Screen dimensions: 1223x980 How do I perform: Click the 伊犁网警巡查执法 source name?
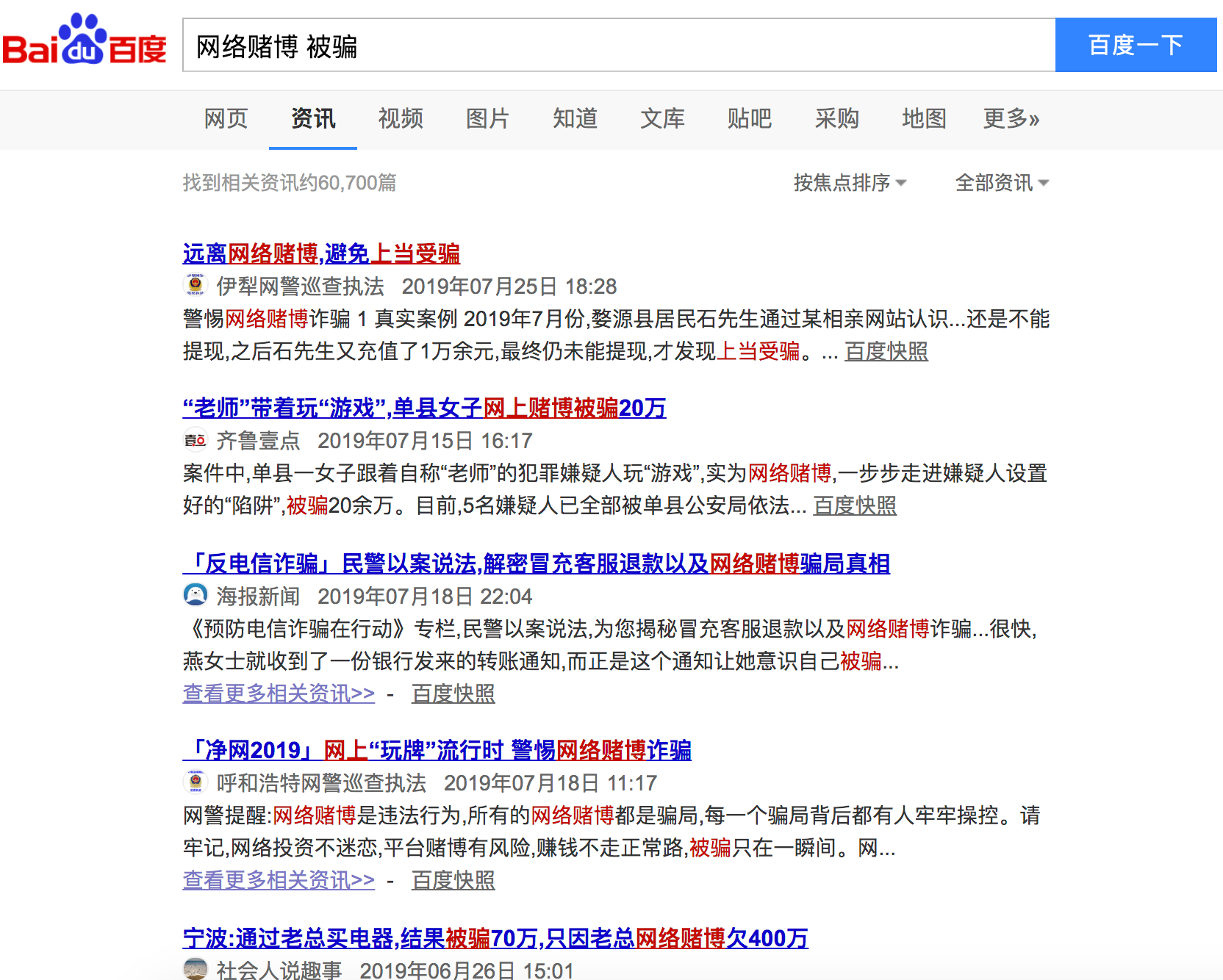[x=300, y=287]
